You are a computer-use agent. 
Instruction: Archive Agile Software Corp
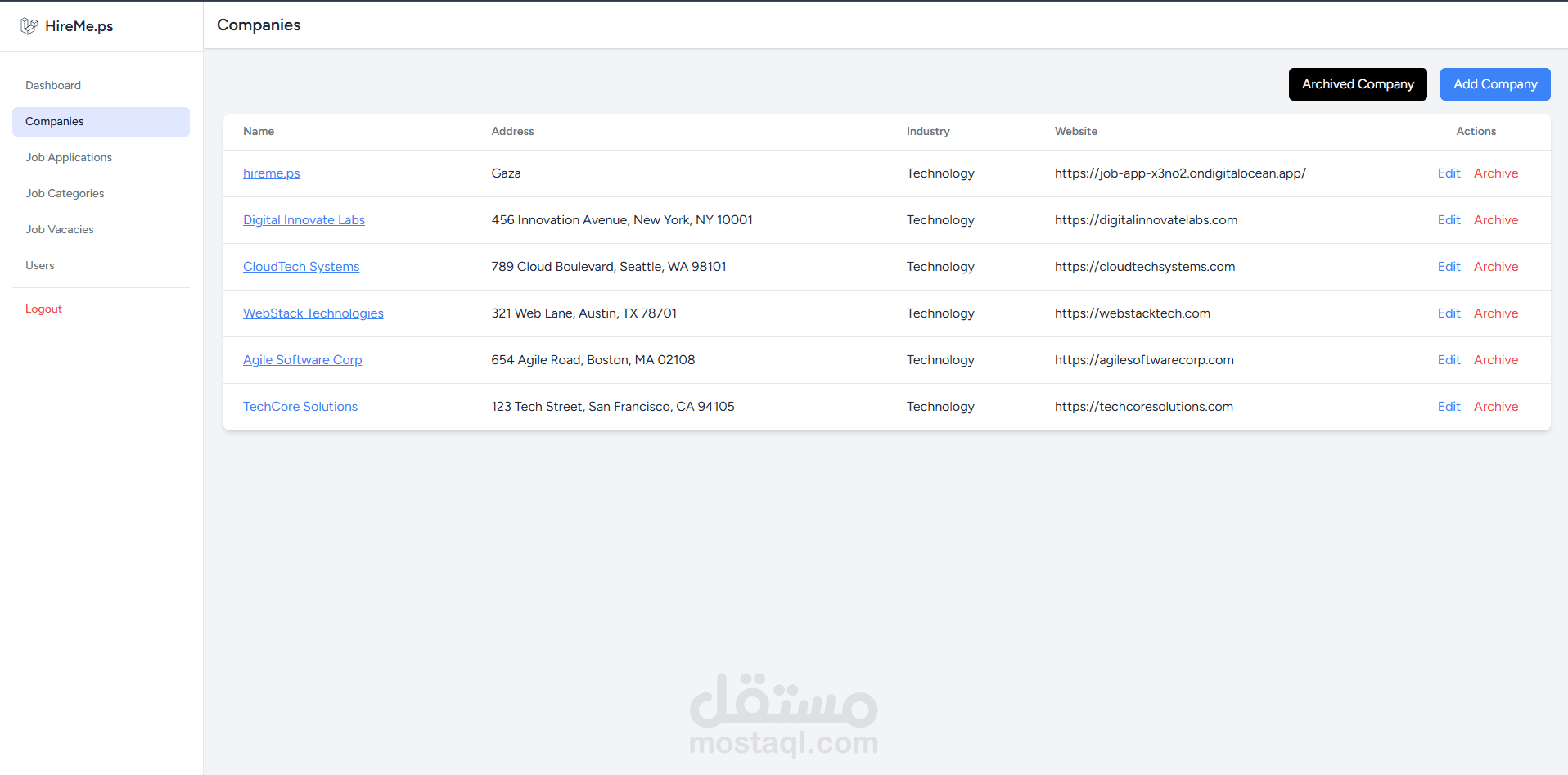pos(1496,360)
